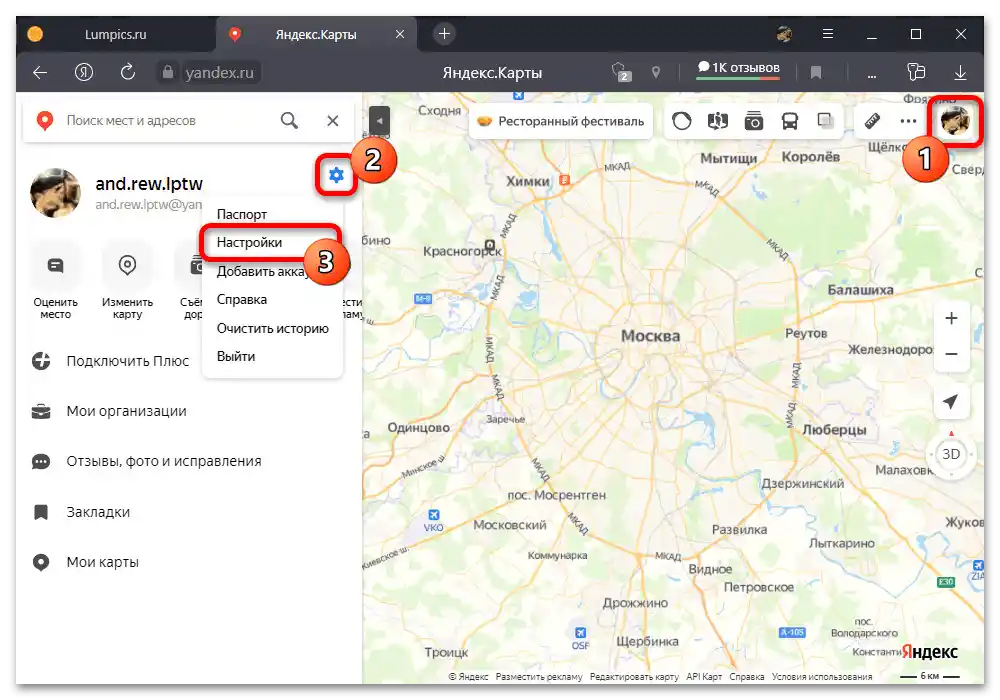The width and height of the screenshot is (1000, 700).
Task: Click the and.rew.lptw username
Action: (149, 184)
